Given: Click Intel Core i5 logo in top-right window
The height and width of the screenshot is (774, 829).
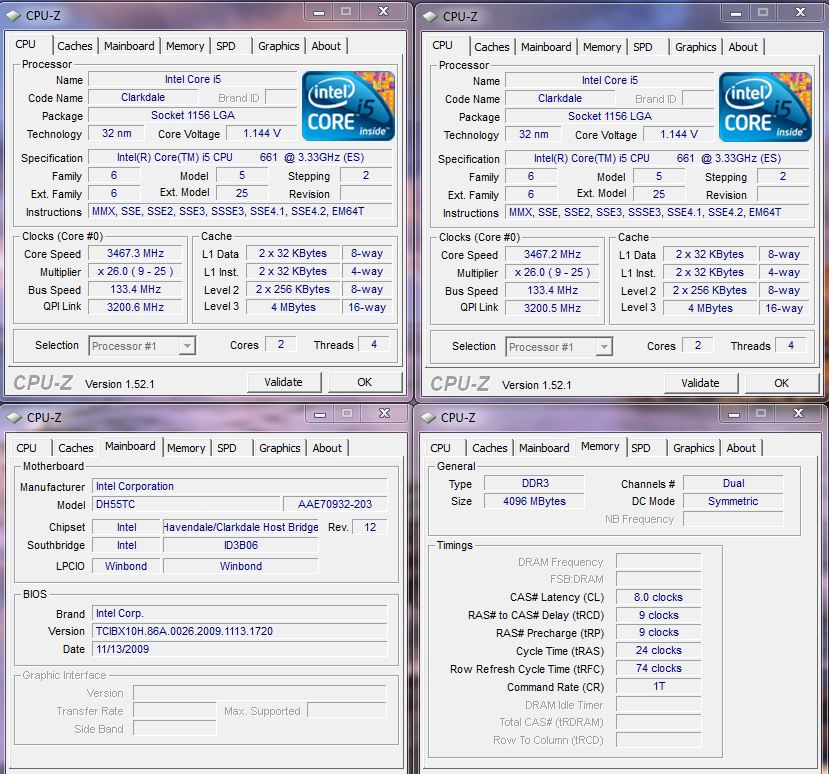Looking at the screenshot, I should [x=766, y=107].
